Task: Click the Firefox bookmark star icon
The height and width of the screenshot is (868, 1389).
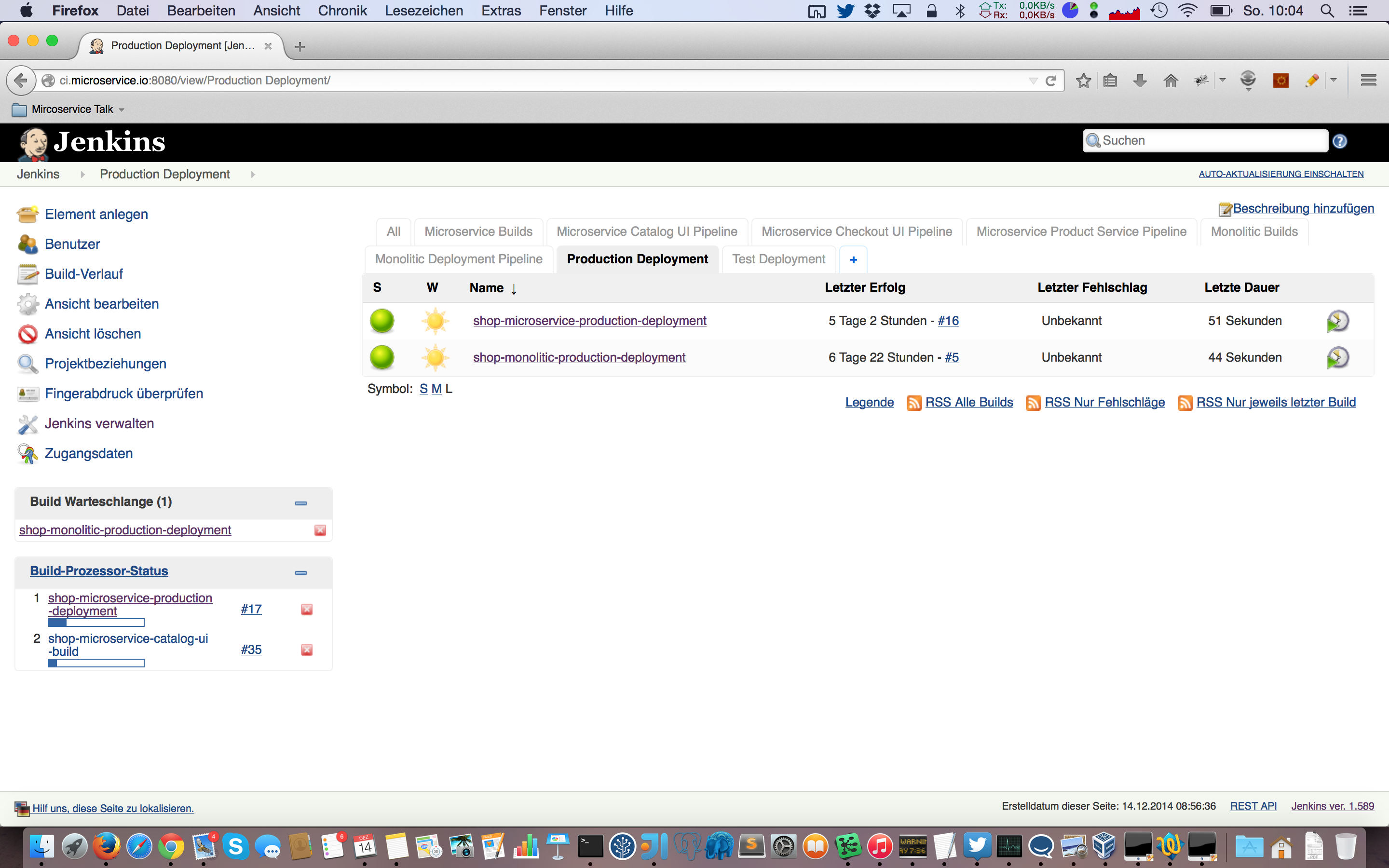Action: [x=1083, y=81]
